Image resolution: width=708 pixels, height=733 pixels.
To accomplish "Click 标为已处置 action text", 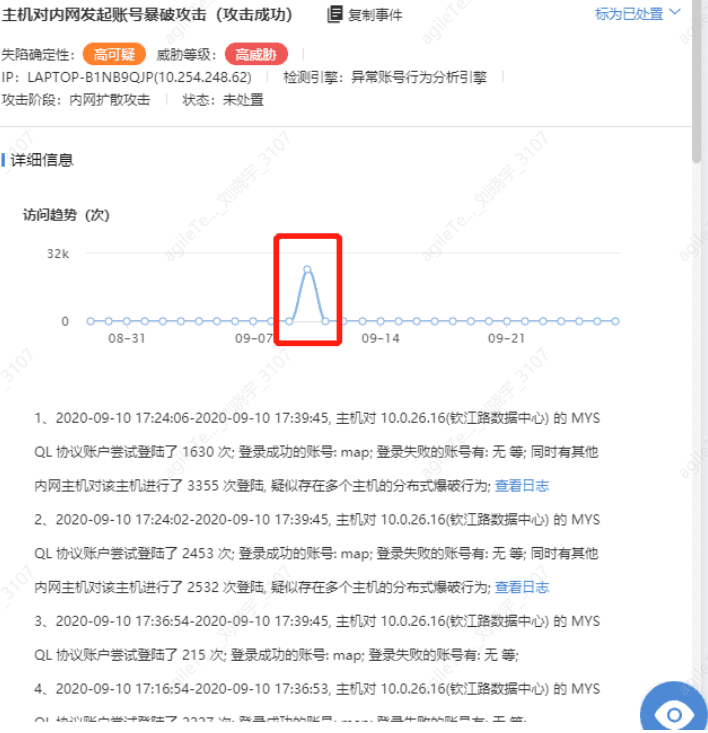I will 629,14.
